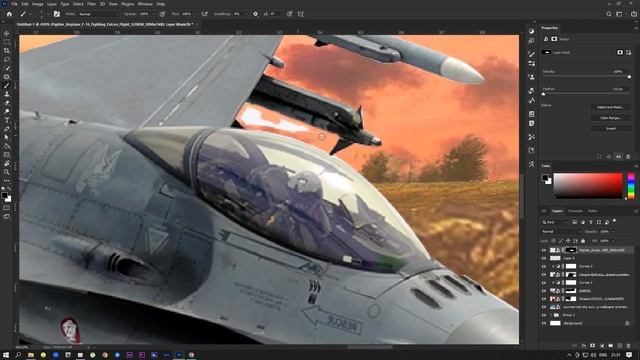
Task: Open the Window menu
Action: [145, 4]
